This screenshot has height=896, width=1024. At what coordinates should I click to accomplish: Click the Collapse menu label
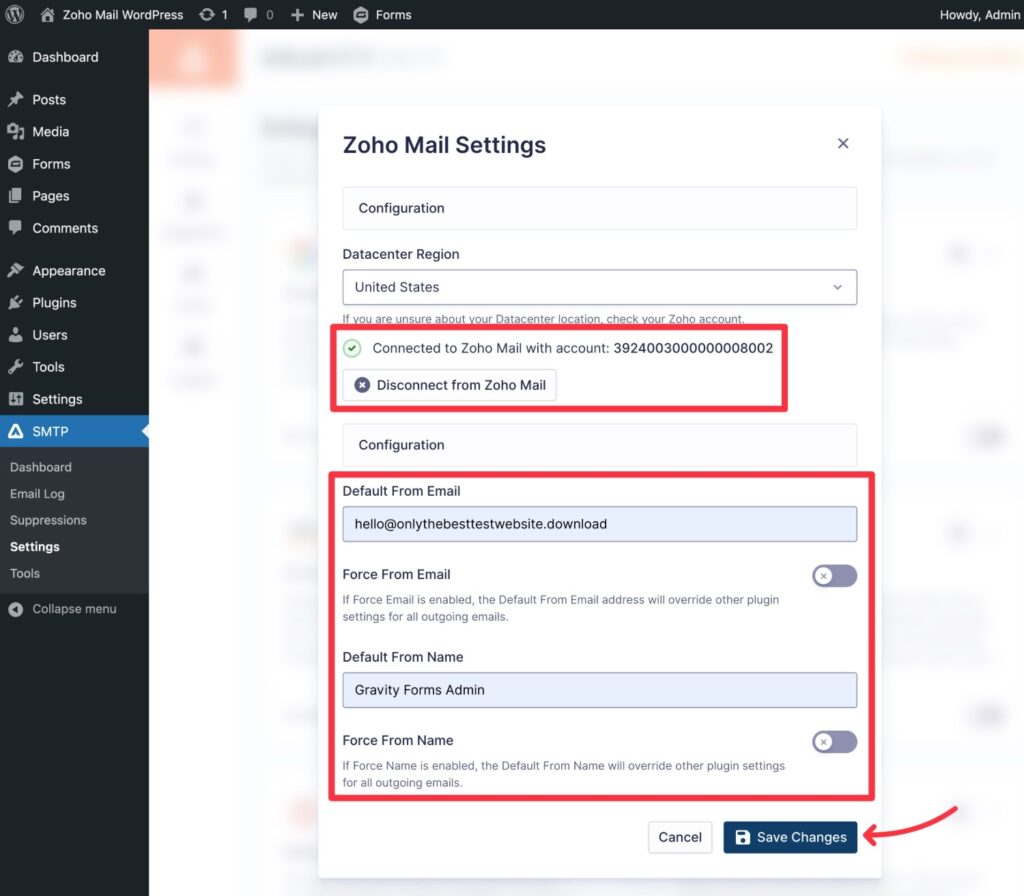[x=74, y=609]
